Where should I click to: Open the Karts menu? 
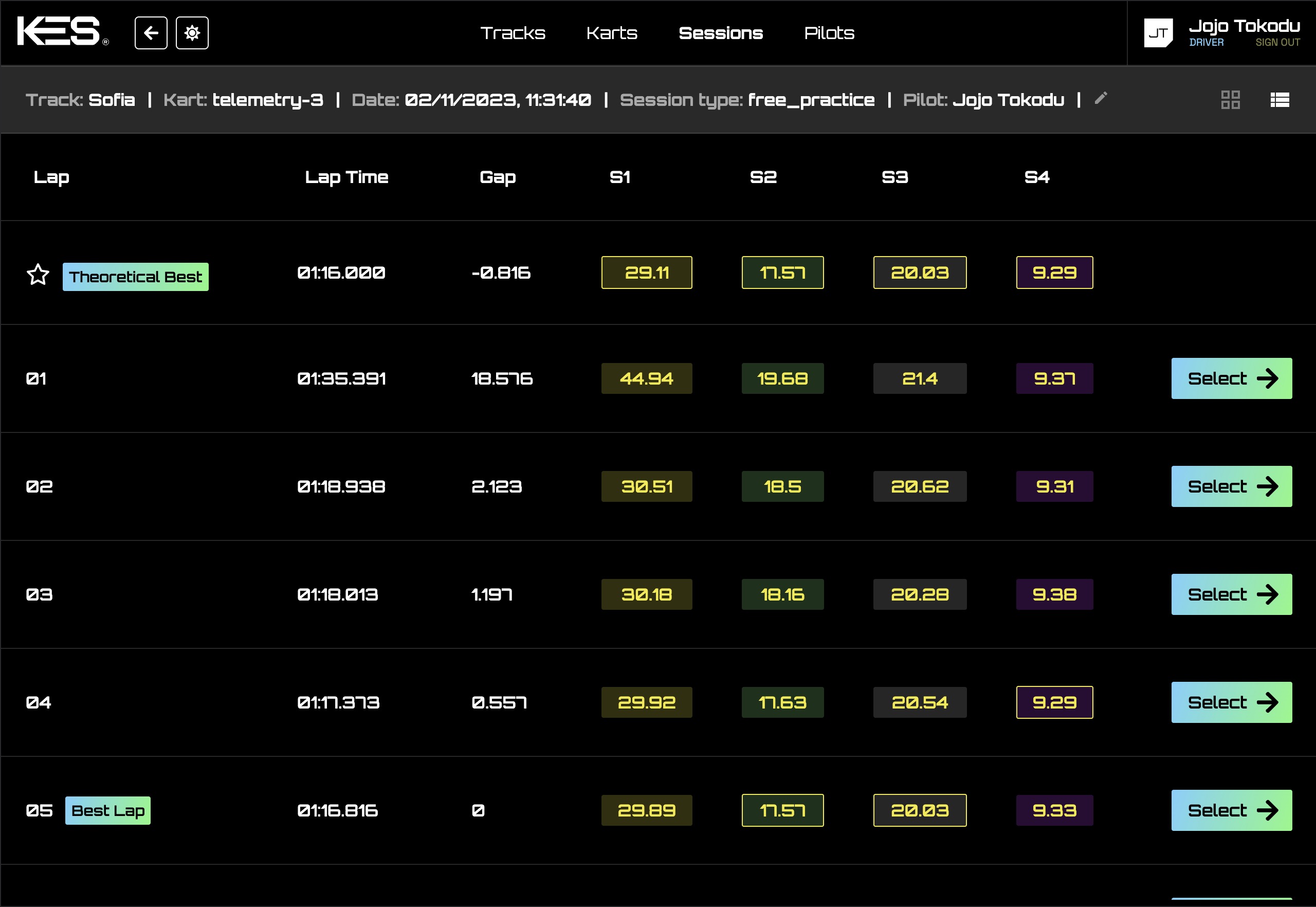point(611,33)
